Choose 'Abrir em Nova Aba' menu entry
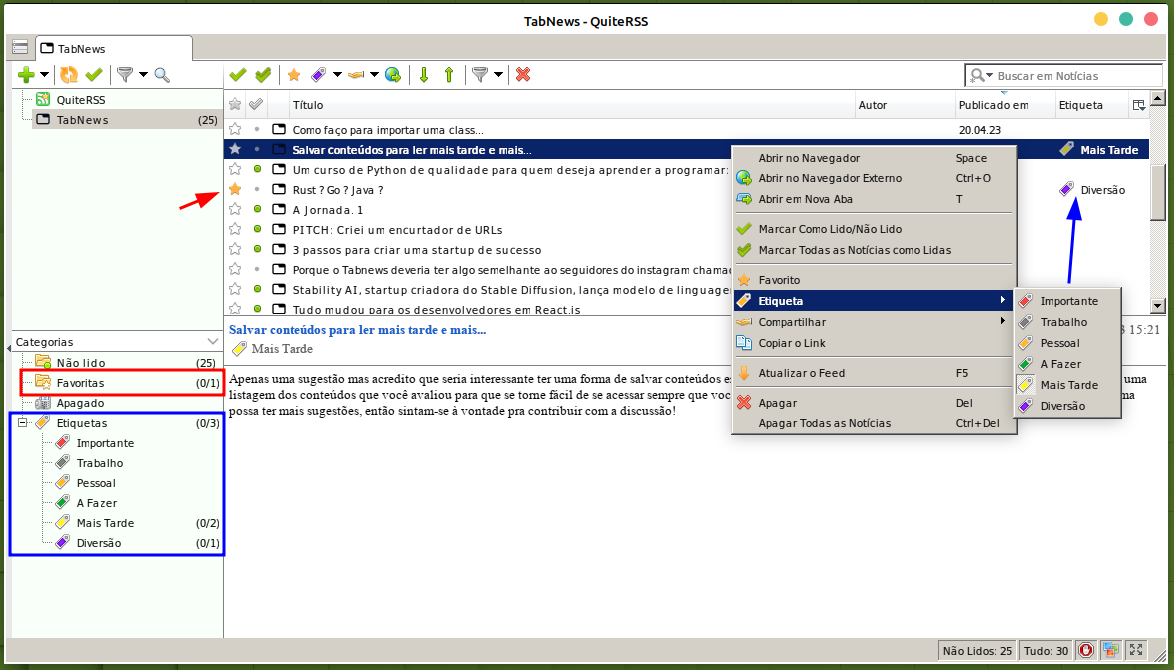The height and width of the screenshot is (670, 1174). click(x=874, y=199)
